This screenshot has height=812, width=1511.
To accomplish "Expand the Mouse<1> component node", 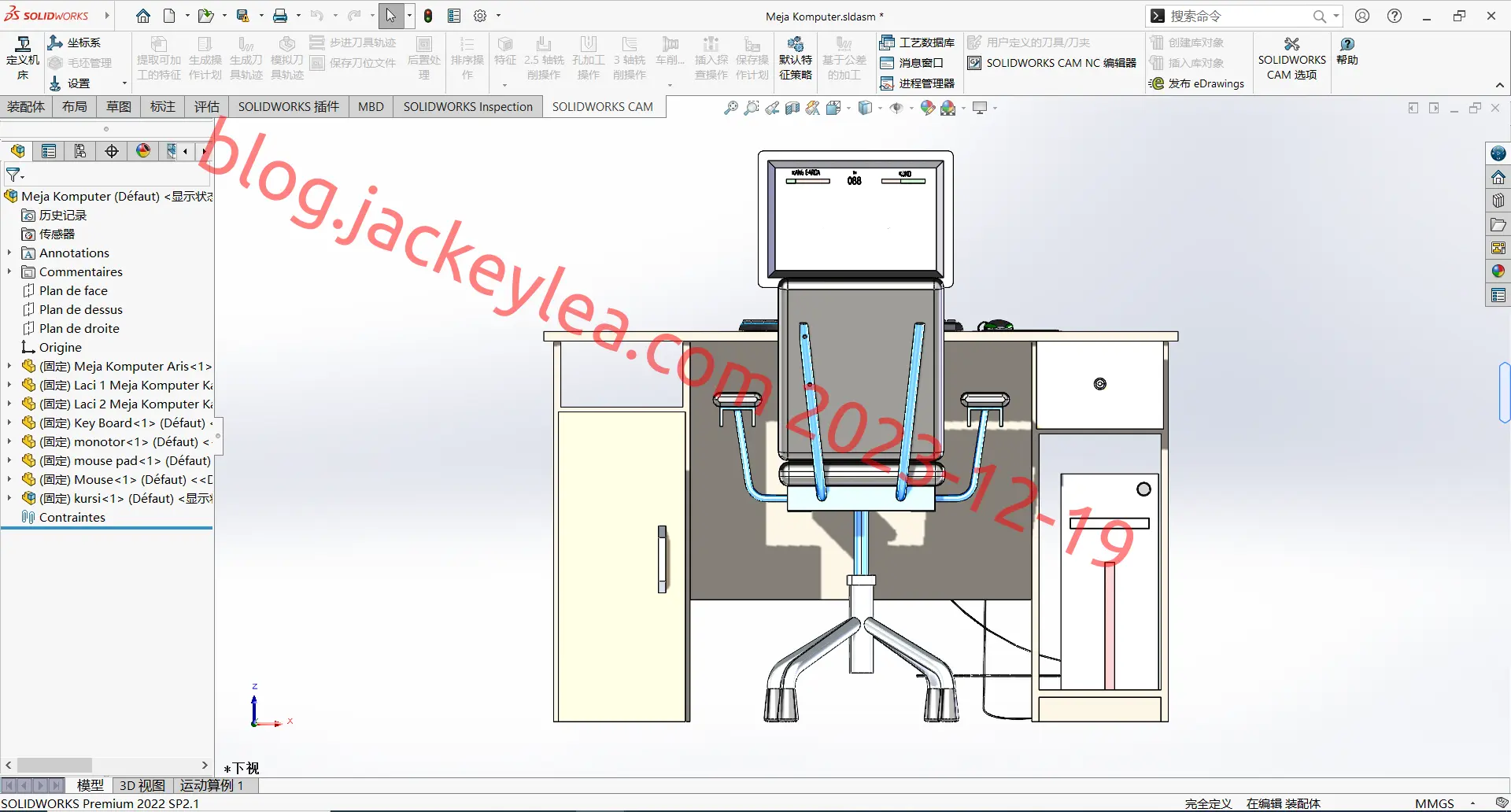I will (x=9, y=479).
